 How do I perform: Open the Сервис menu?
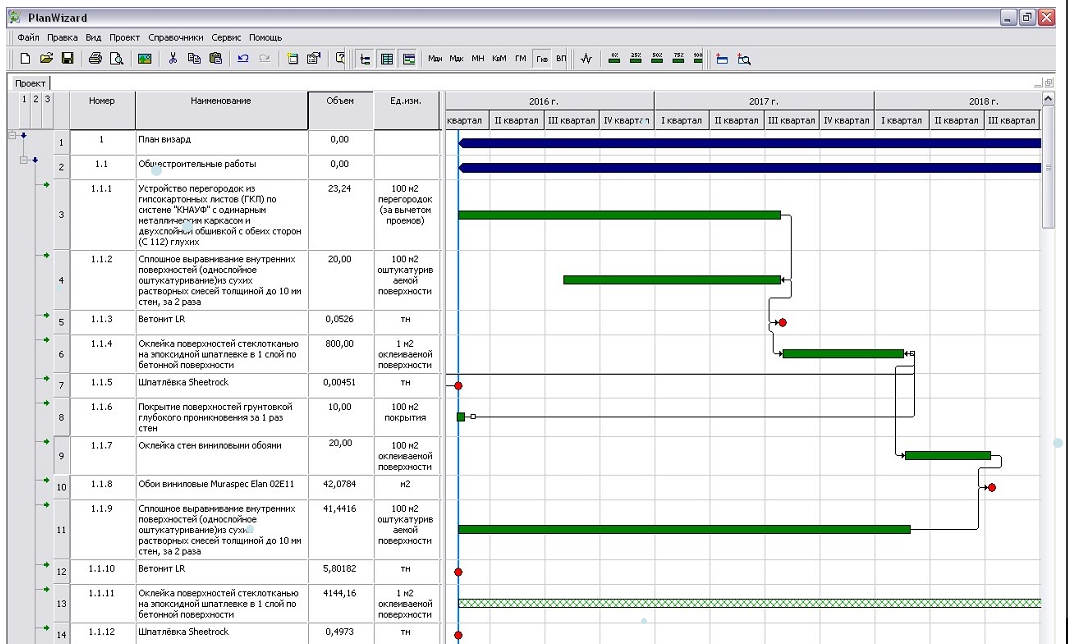(x=226, y=37)
